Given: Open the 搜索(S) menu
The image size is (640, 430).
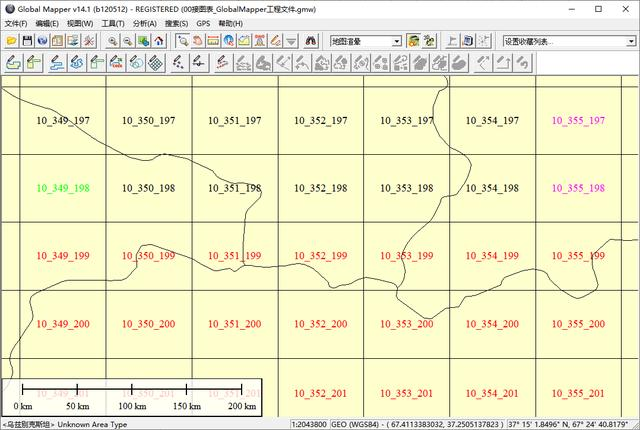Looking at the screenshot, I should [176, 24].
